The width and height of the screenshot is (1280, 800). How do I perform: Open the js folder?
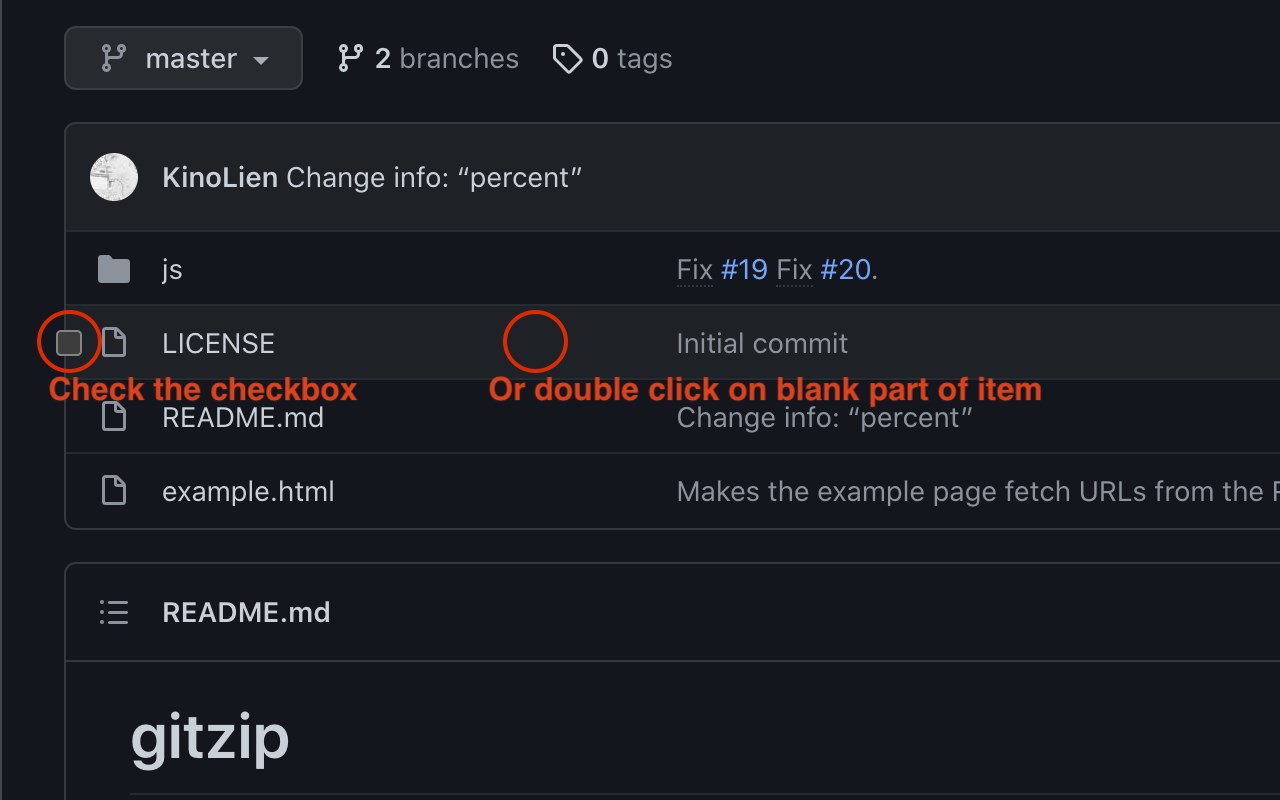(x=172, y=269)
